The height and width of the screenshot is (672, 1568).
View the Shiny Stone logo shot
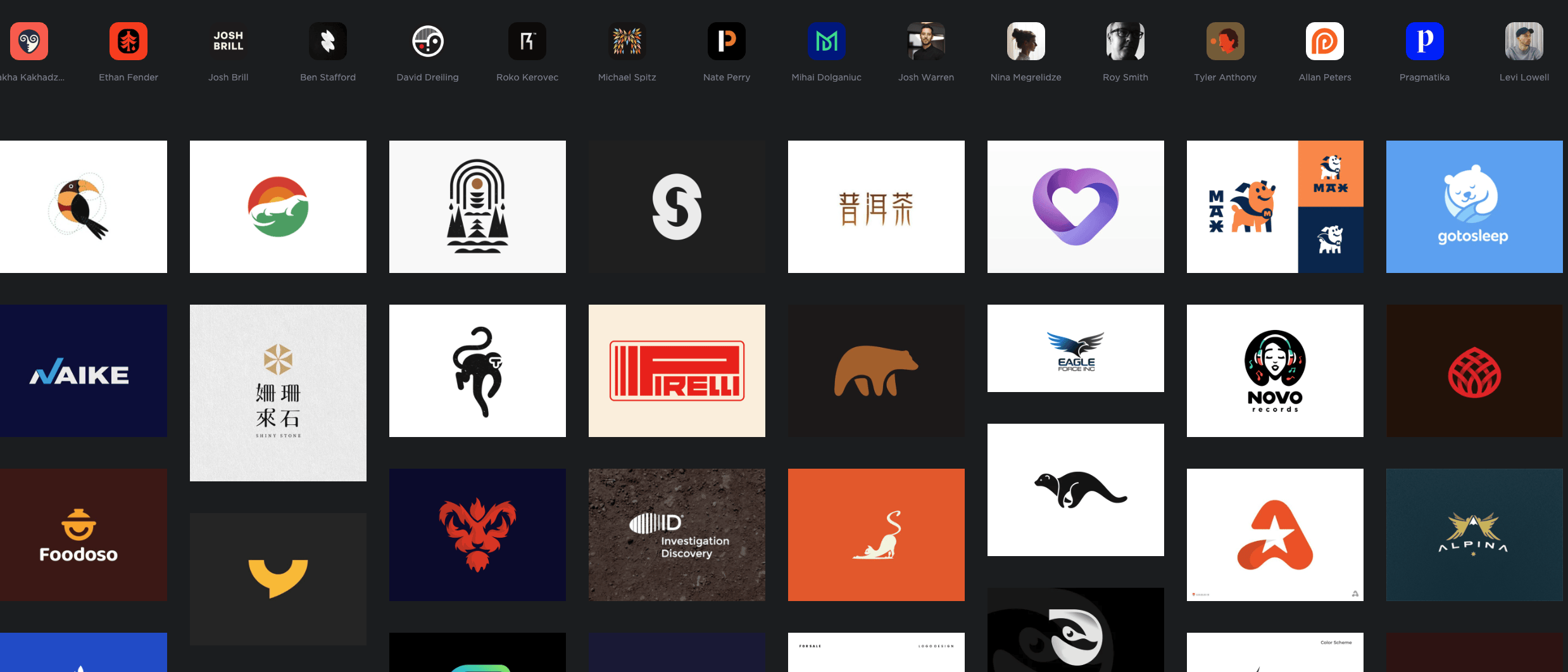point(278,393)
